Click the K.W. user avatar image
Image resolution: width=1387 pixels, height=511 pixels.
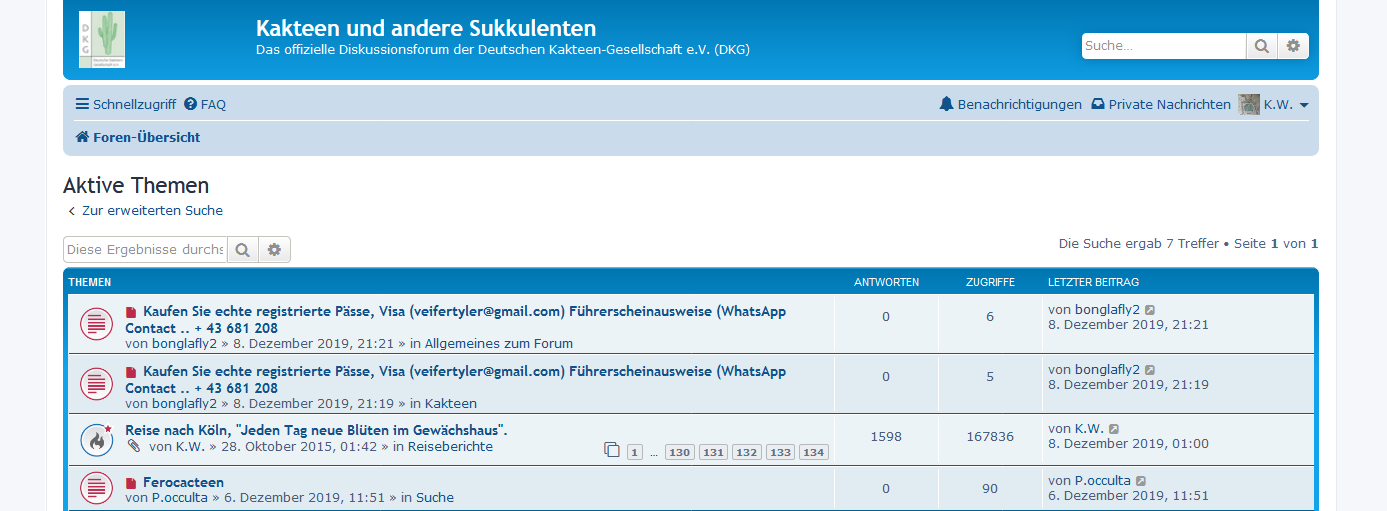coord(1249,104)
